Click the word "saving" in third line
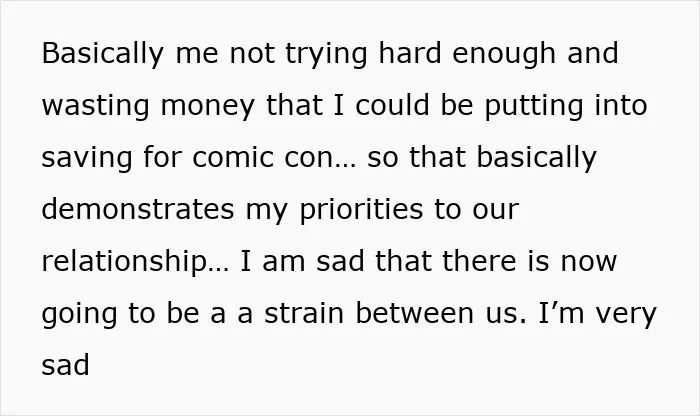 (87, 158)
